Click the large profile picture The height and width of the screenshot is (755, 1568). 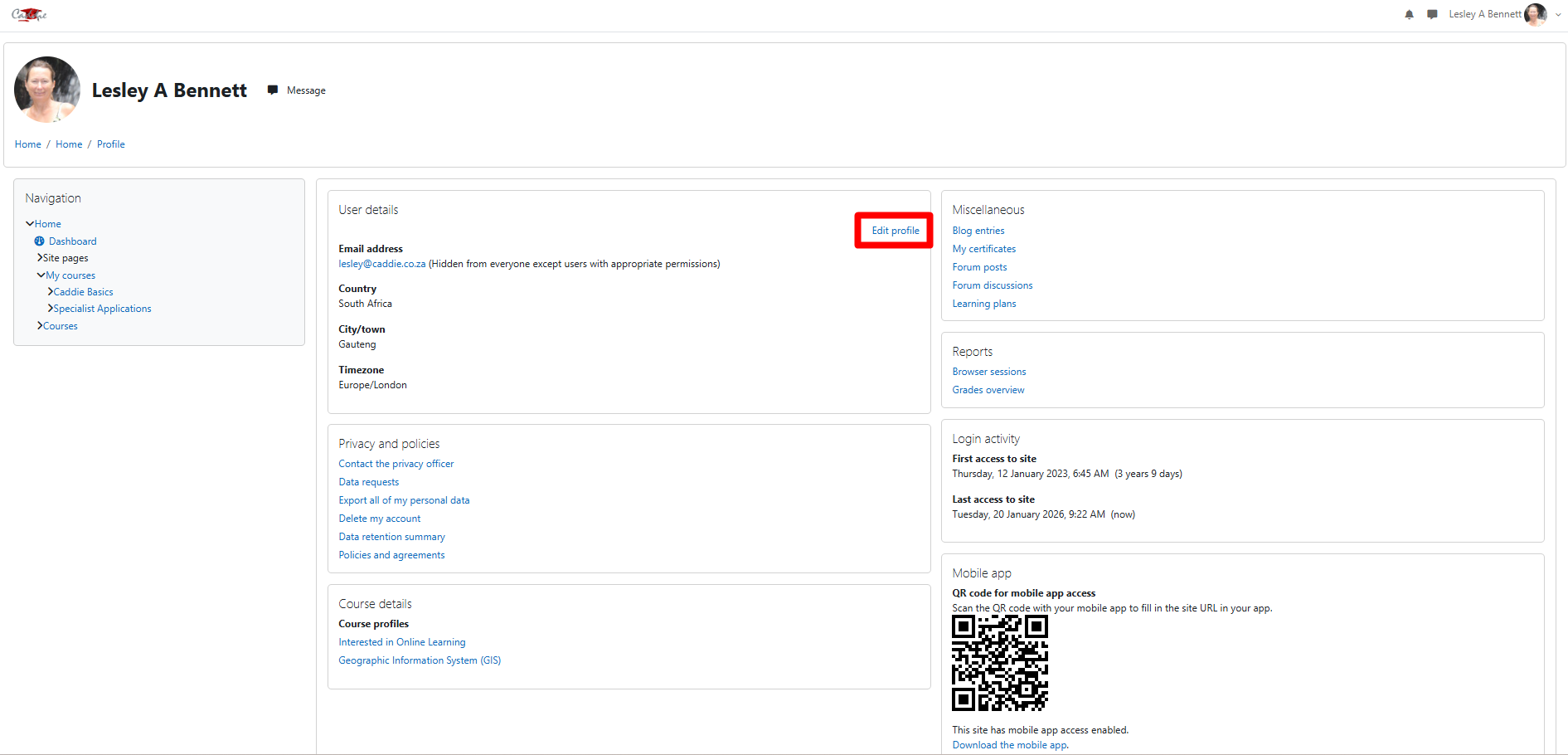coord(47,90)
